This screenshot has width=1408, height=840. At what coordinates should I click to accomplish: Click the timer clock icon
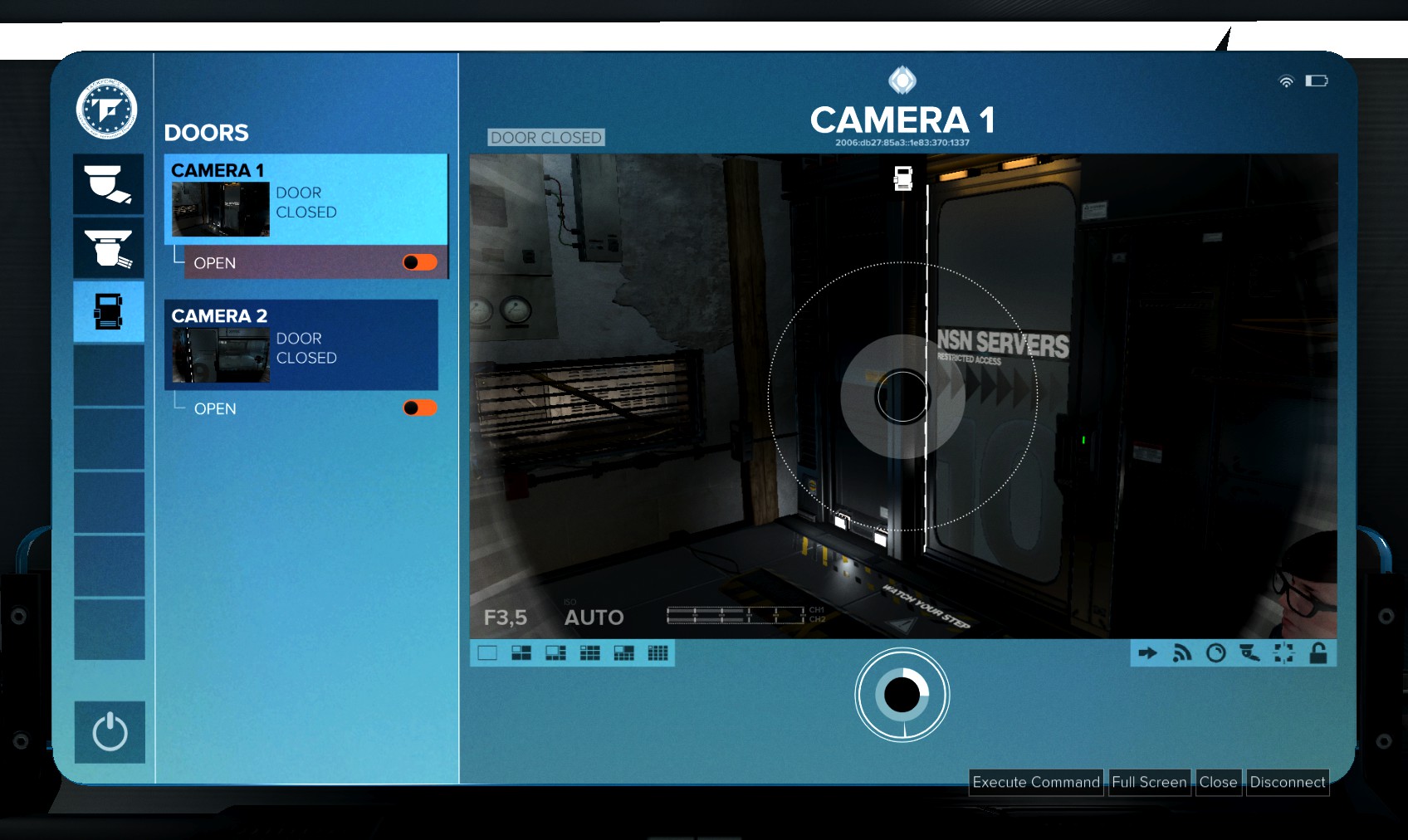pos(1215,653)
